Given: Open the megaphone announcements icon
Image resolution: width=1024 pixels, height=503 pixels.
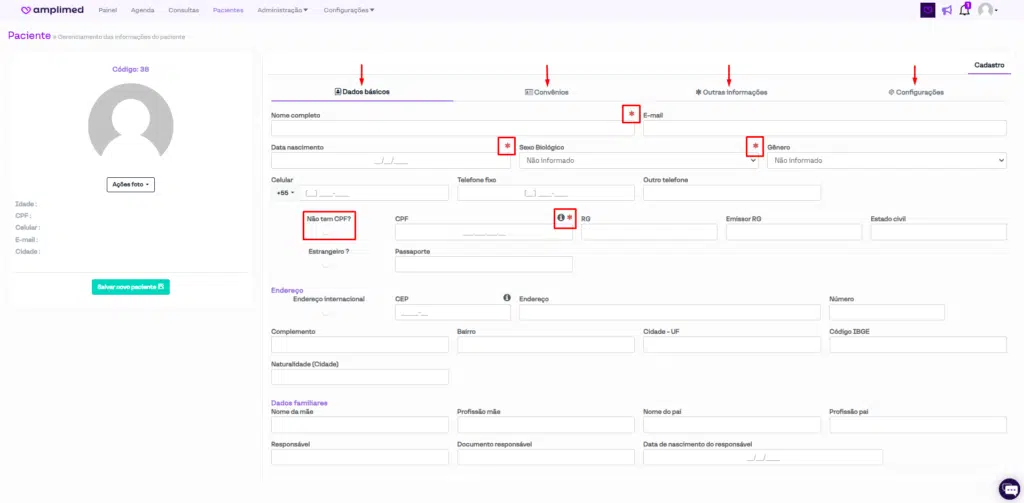Looking at the screenshot, I should pos(947,10).
